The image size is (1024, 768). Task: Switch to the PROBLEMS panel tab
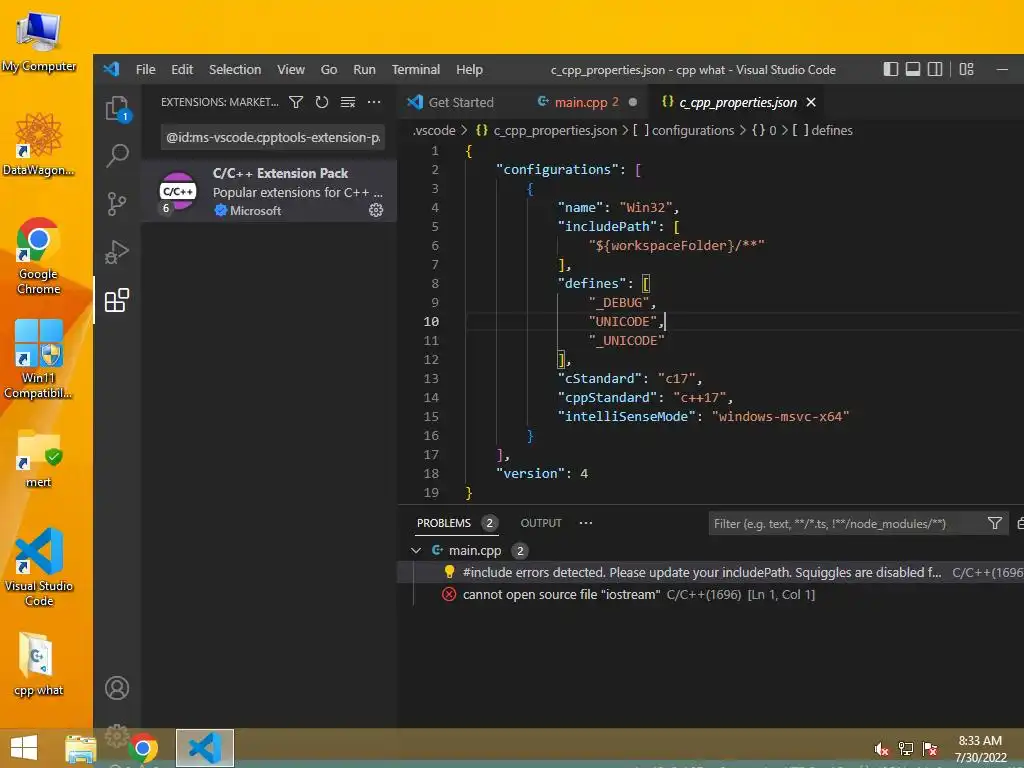tap(444, 523)
